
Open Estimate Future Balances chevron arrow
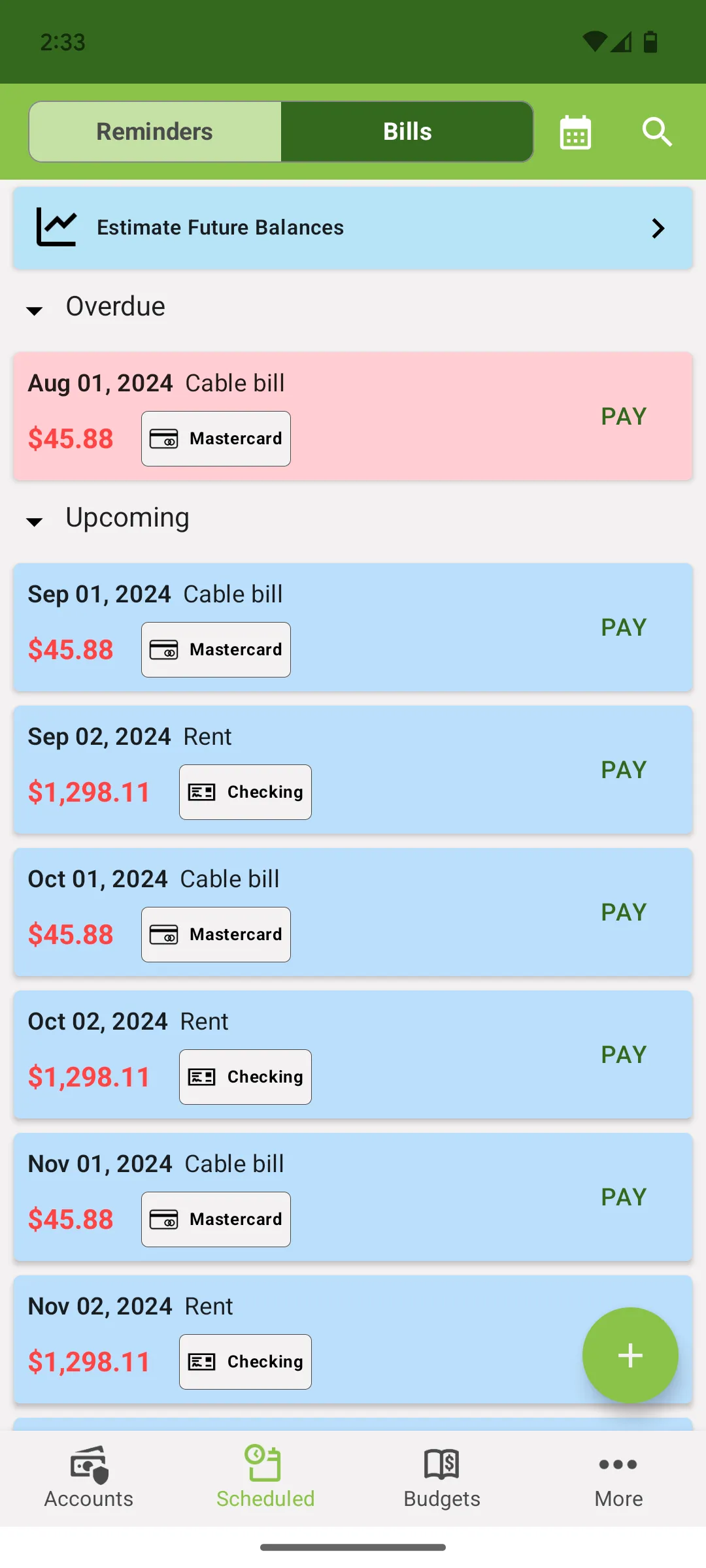click(658, 228)
